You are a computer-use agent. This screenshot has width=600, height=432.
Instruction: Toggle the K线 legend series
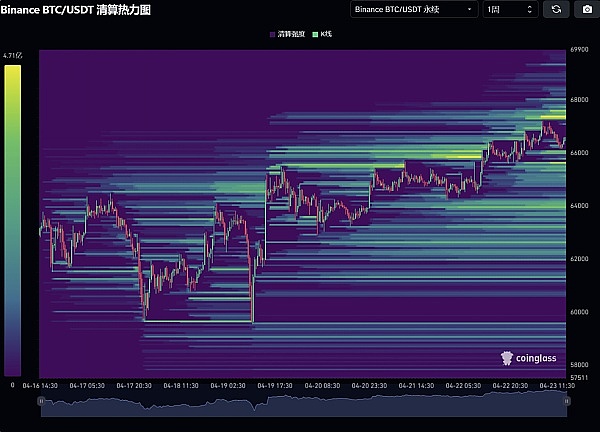click(x=322, y=35)
